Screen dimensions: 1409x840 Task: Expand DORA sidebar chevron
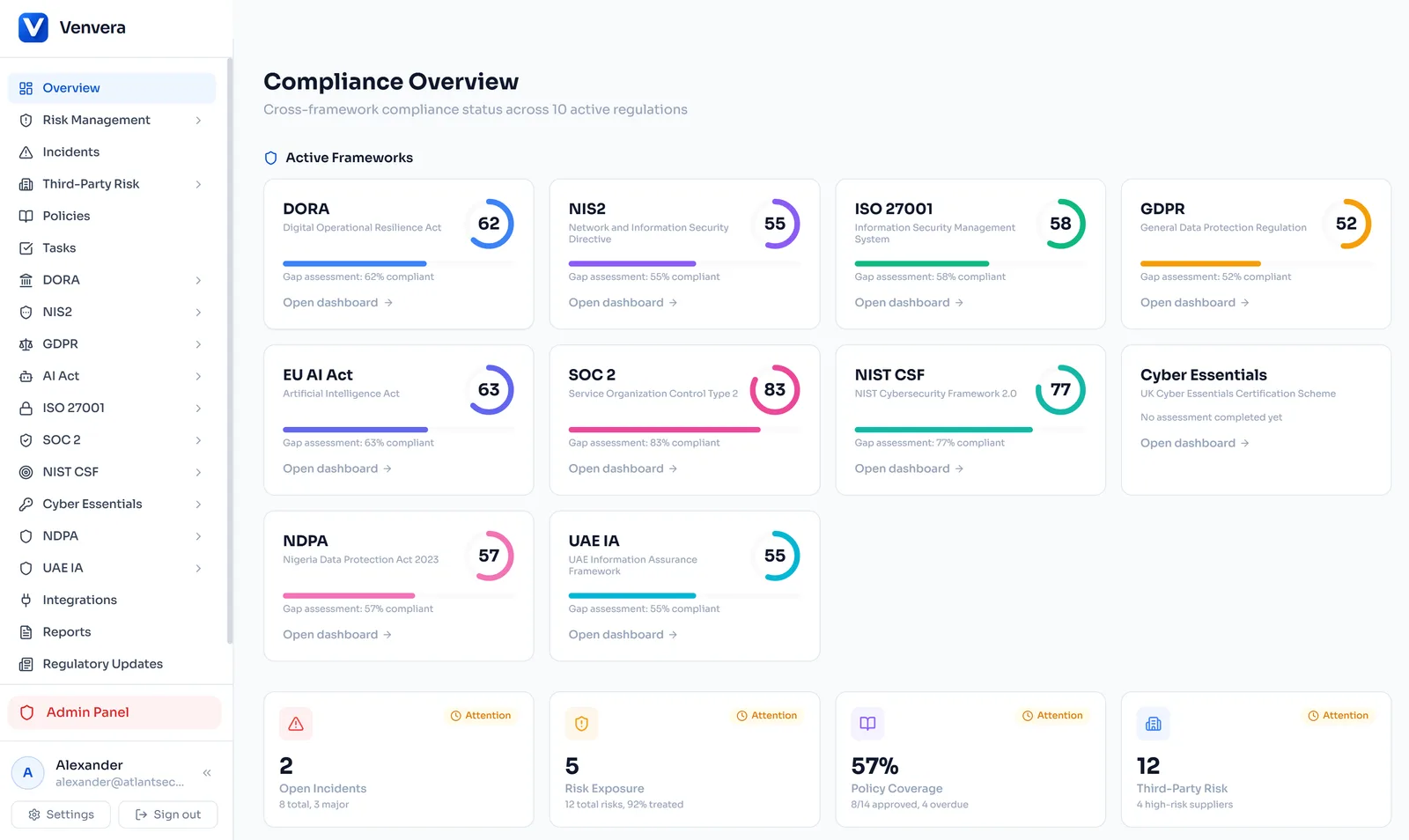coord(198,280)
